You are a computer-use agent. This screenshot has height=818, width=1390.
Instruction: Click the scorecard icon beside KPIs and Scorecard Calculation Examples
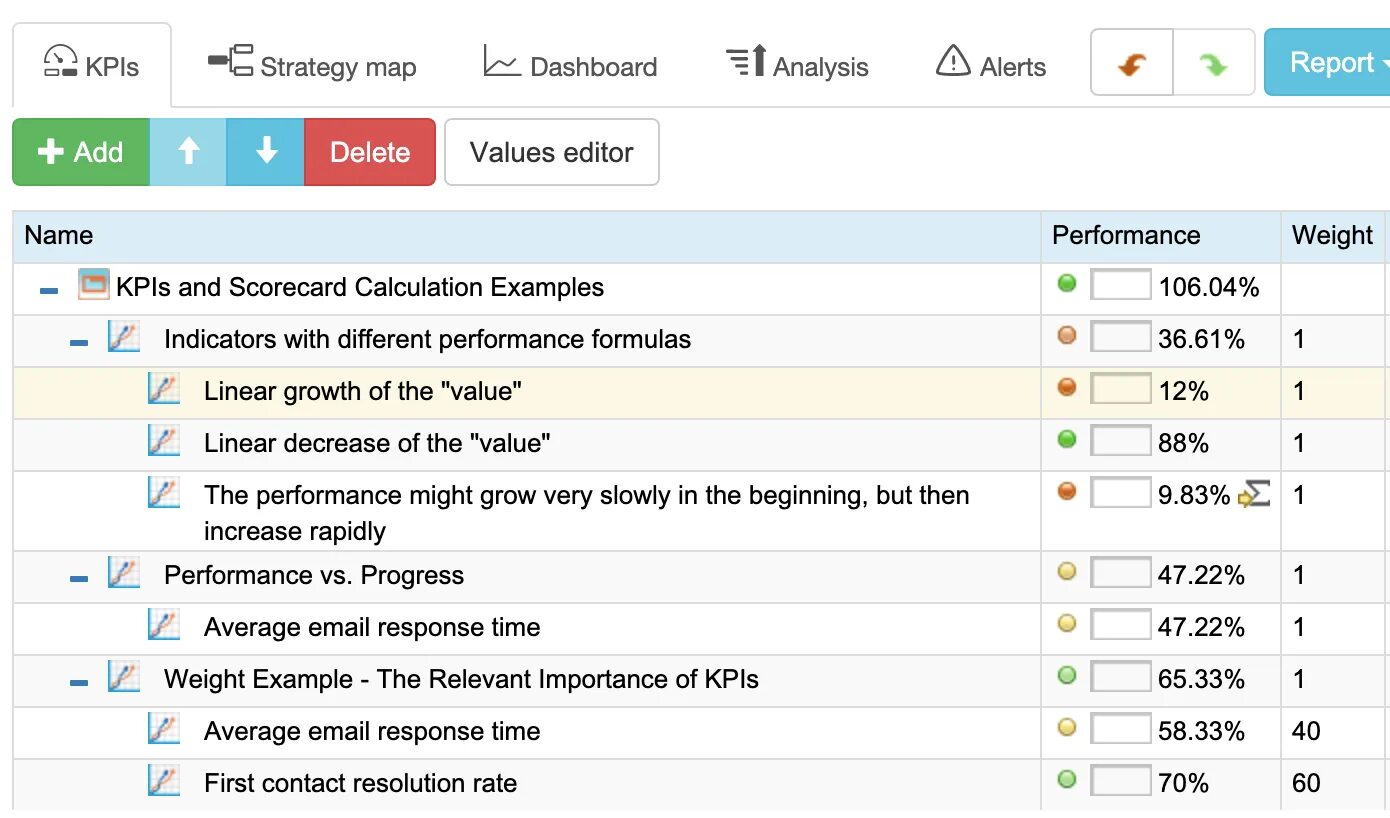93,285
